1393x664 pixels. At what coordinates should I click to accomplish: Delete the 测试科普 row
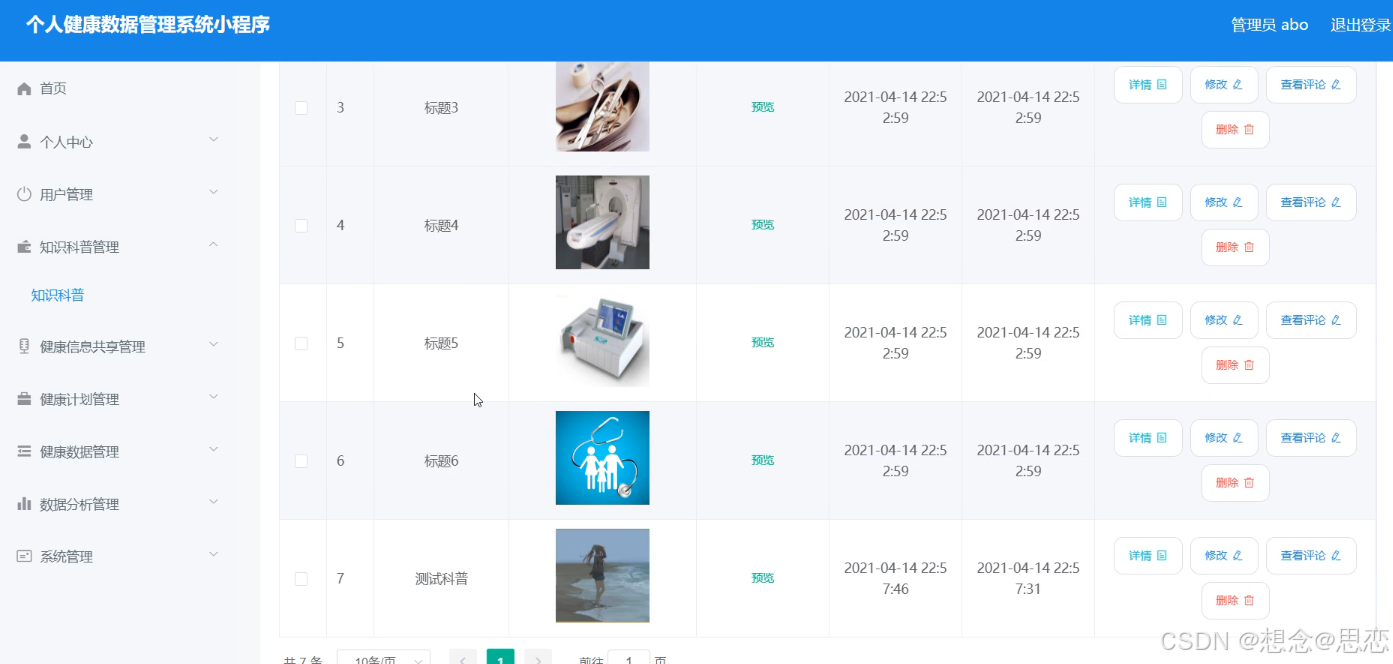(1235, 601)
